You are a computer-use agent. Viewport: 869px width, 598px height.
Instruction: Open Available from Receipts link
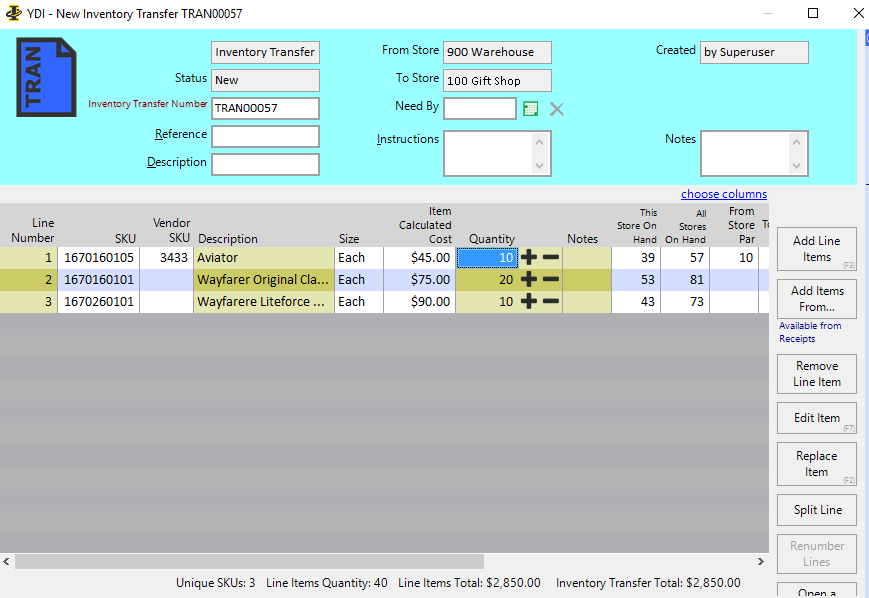(x=810, y=332)
